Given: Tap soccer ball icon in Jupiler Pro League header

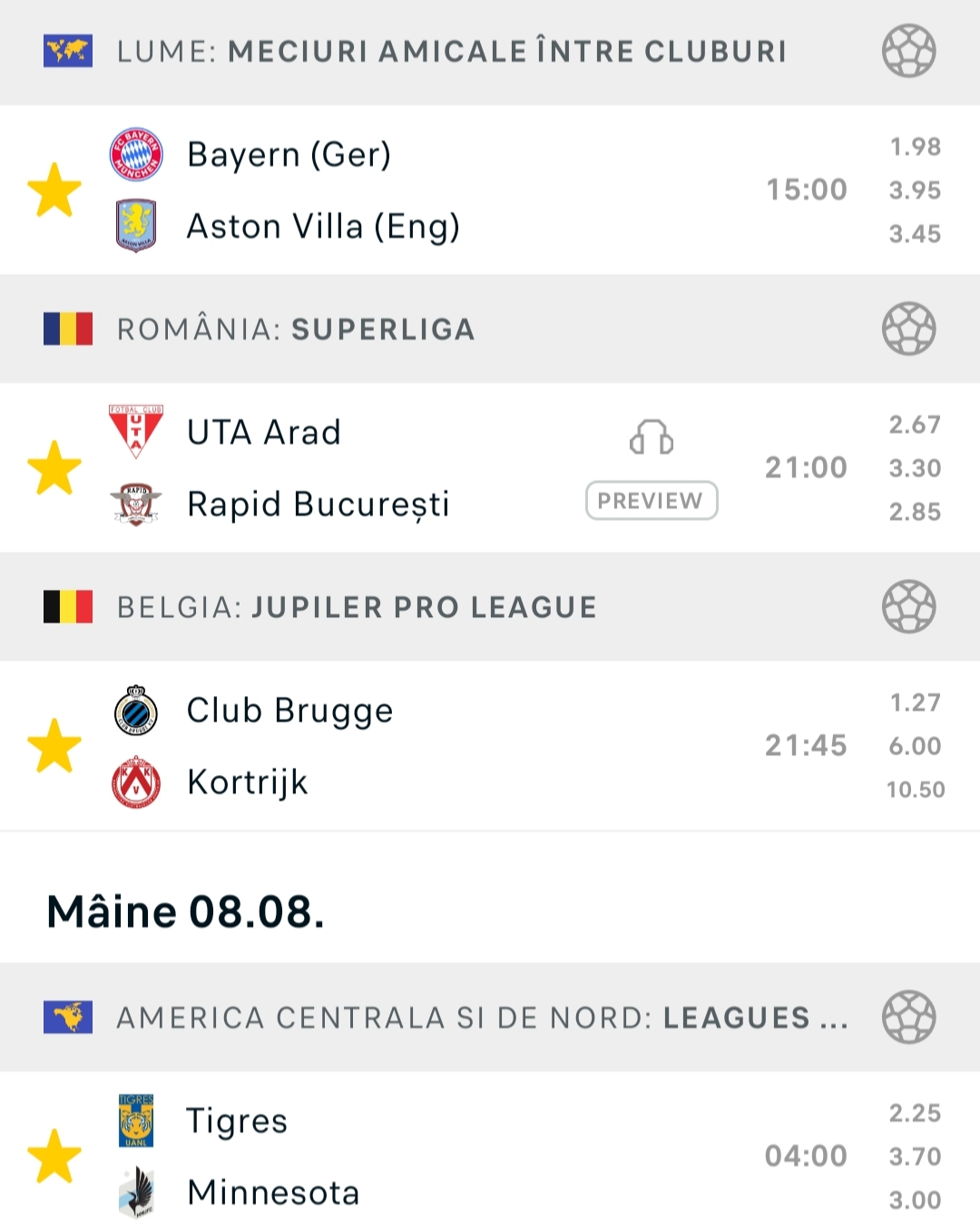Looking at the screenshot, I should pos(908,606).
